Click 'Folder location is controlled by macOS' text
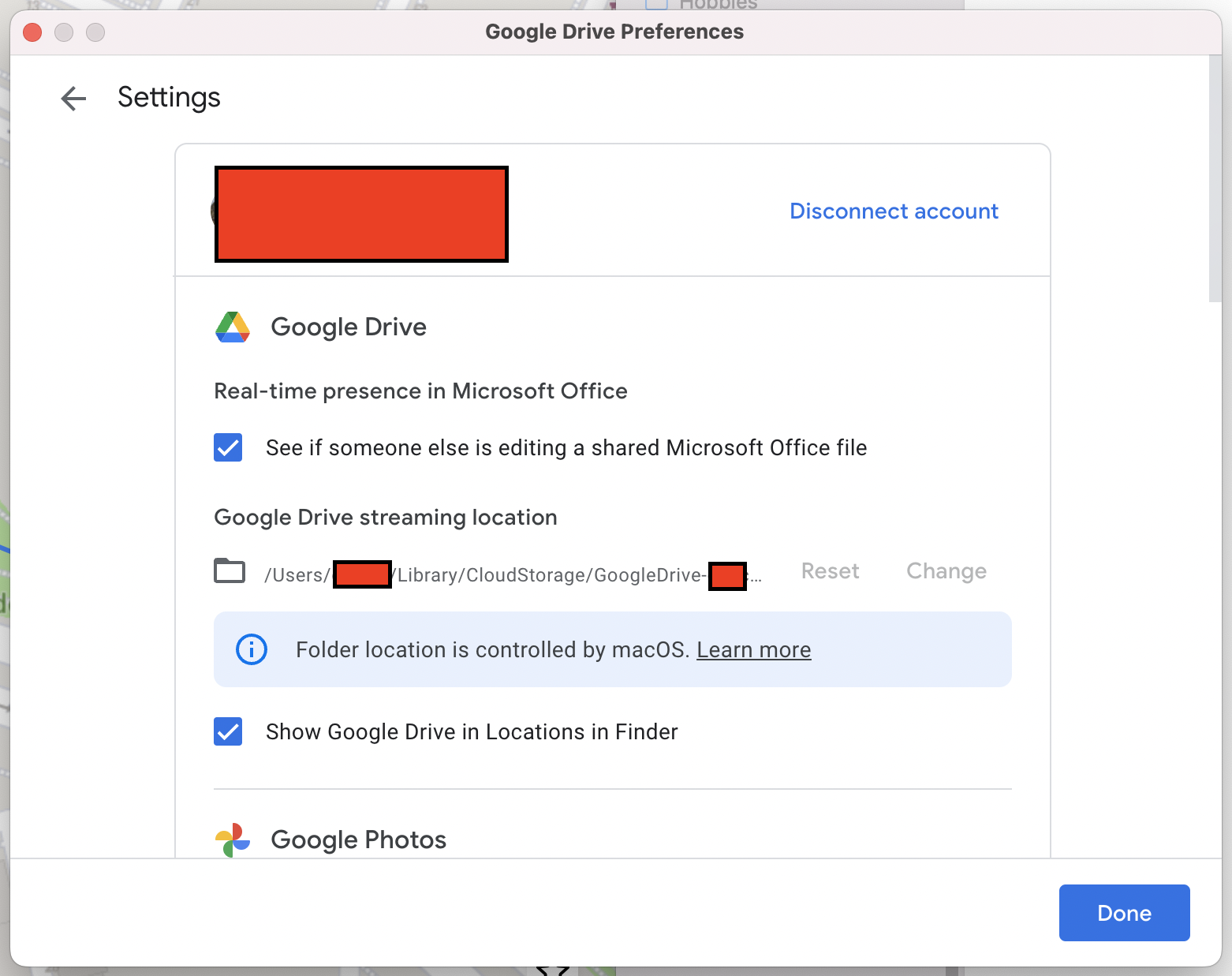Image resolution: width=1232 pixels, height=976 pixels. [x=493, y=649]
